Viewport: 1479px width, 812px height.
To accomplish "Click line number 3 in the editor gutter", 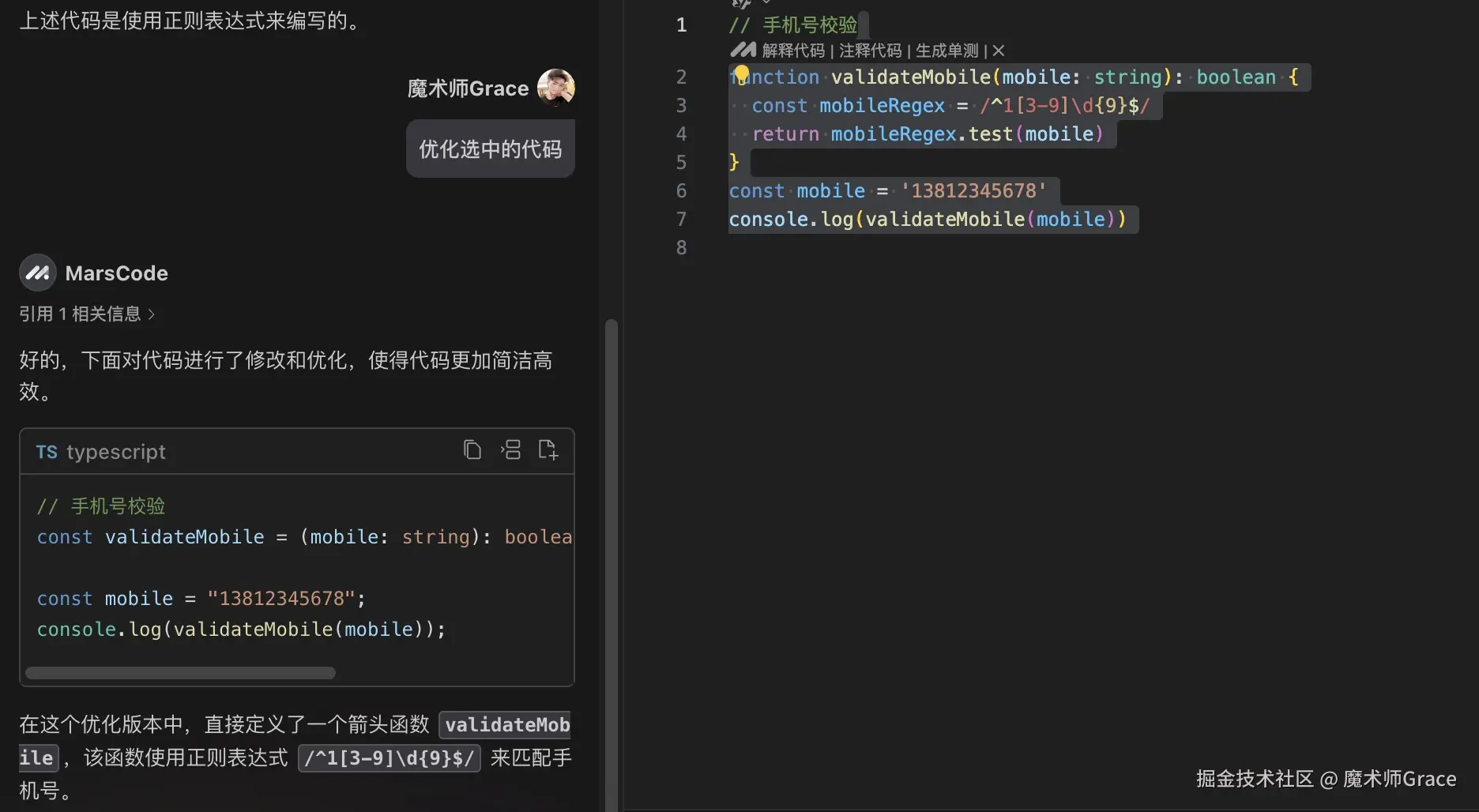I will pyautogui.click(x=681, y=105).
